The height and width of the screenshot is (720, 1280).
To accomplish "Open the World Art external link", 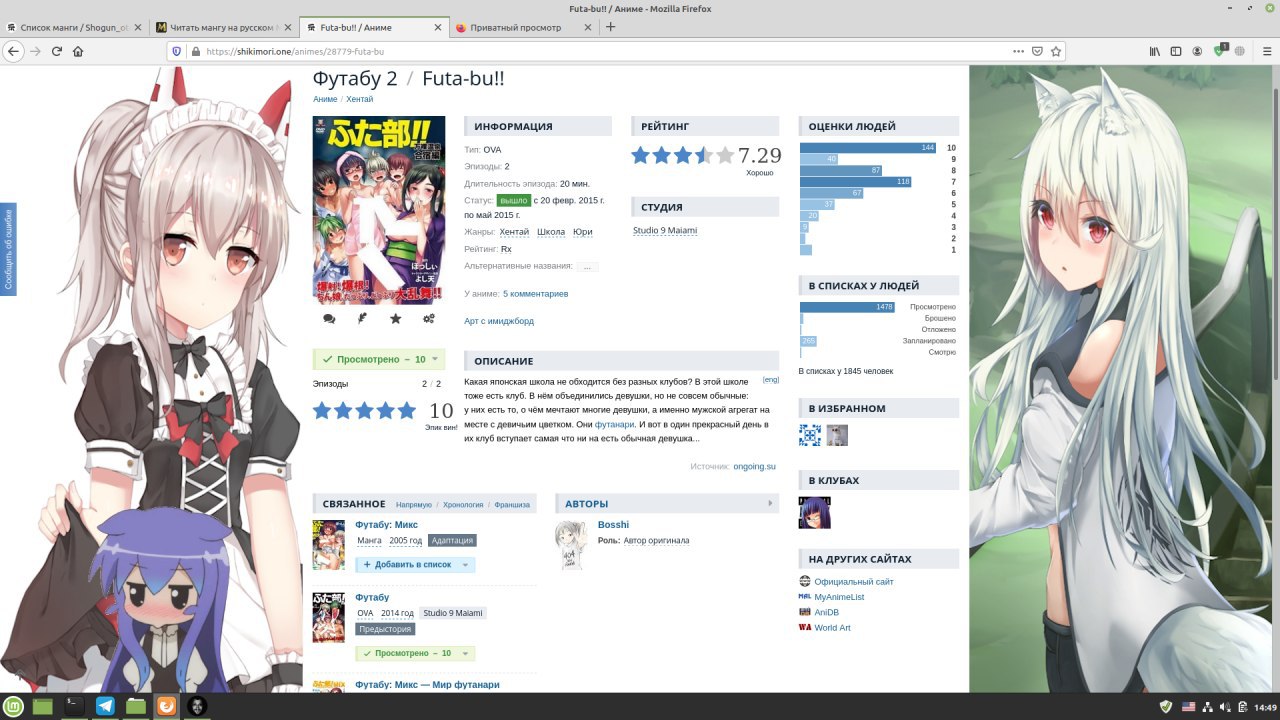I will pos(832,628).
